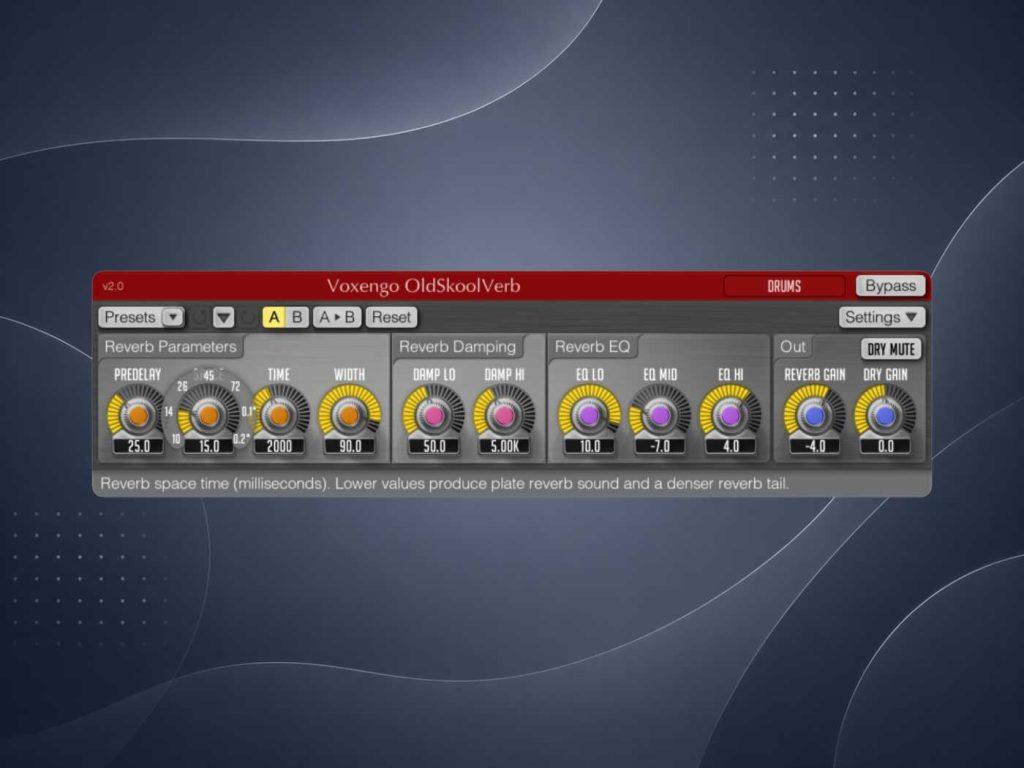Screen dimensions: 1024x768
Task: Click the DRUMS instance name field
Action: pyautogui.click(x=784, y=286)
